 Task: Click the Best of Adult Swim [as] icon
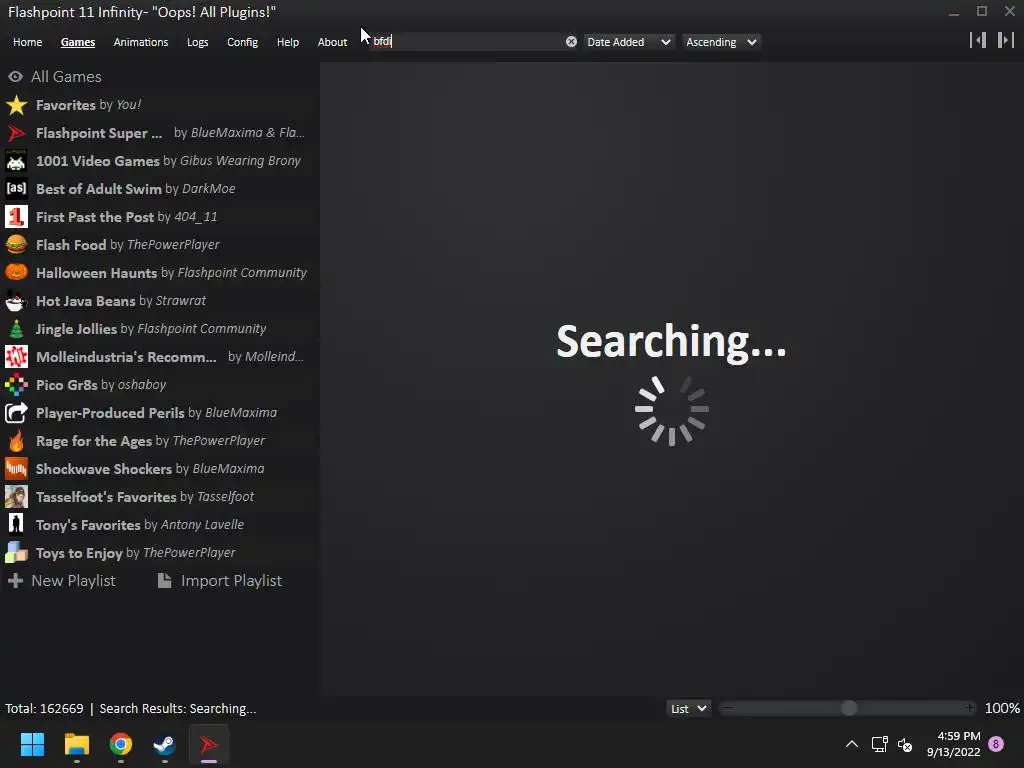[16, 189]
